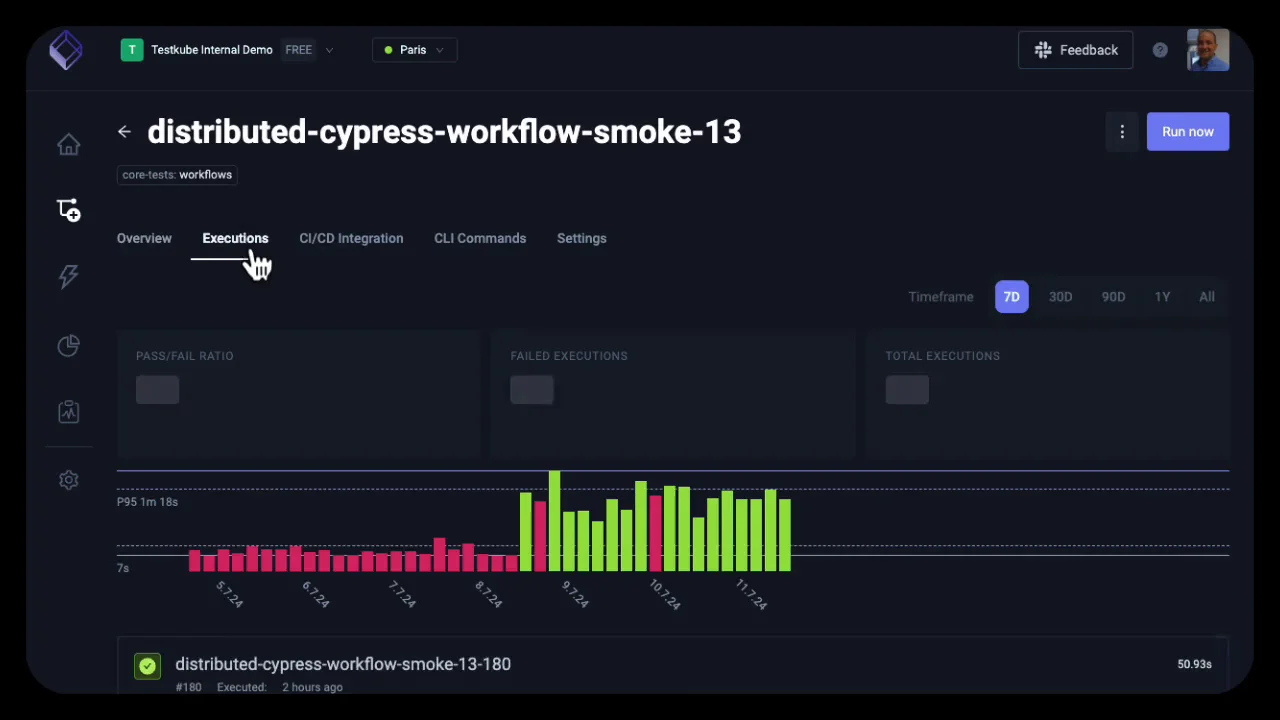Click the Pass/Fail Ratio card
The image size is (1280, 720).
(299, 394)
